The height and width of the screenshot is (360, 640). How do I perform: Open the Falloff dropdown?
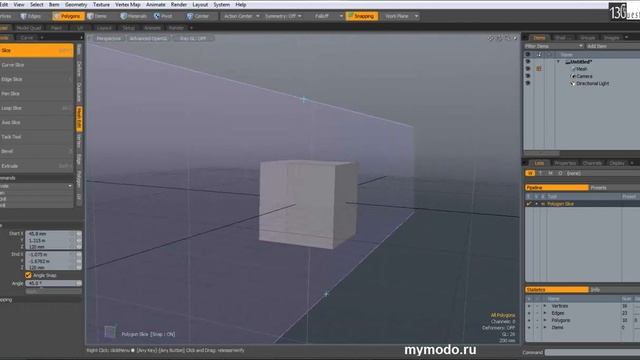(328, 16)
